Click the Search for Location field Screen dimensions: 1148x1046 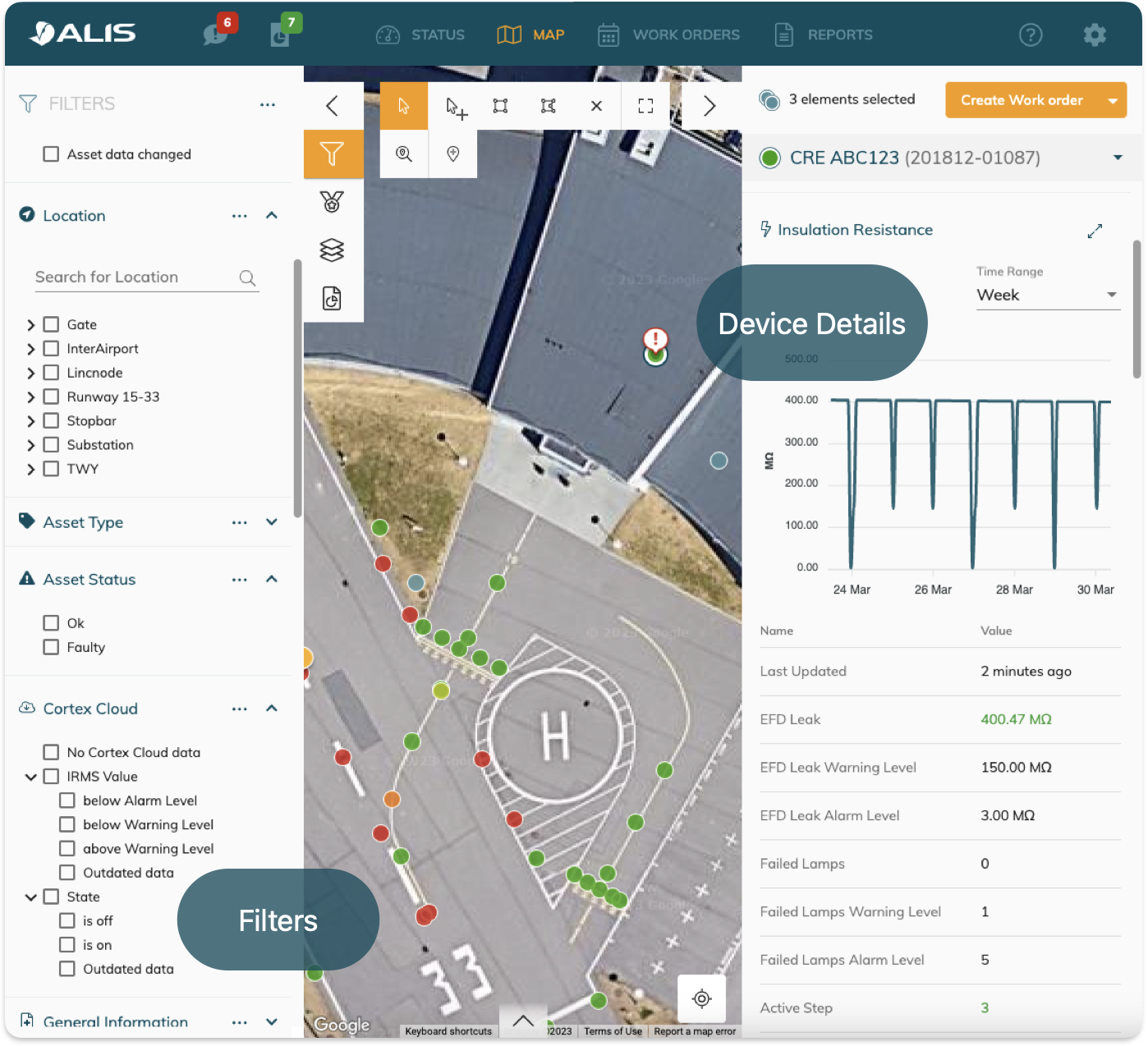[x=135, y=278]
